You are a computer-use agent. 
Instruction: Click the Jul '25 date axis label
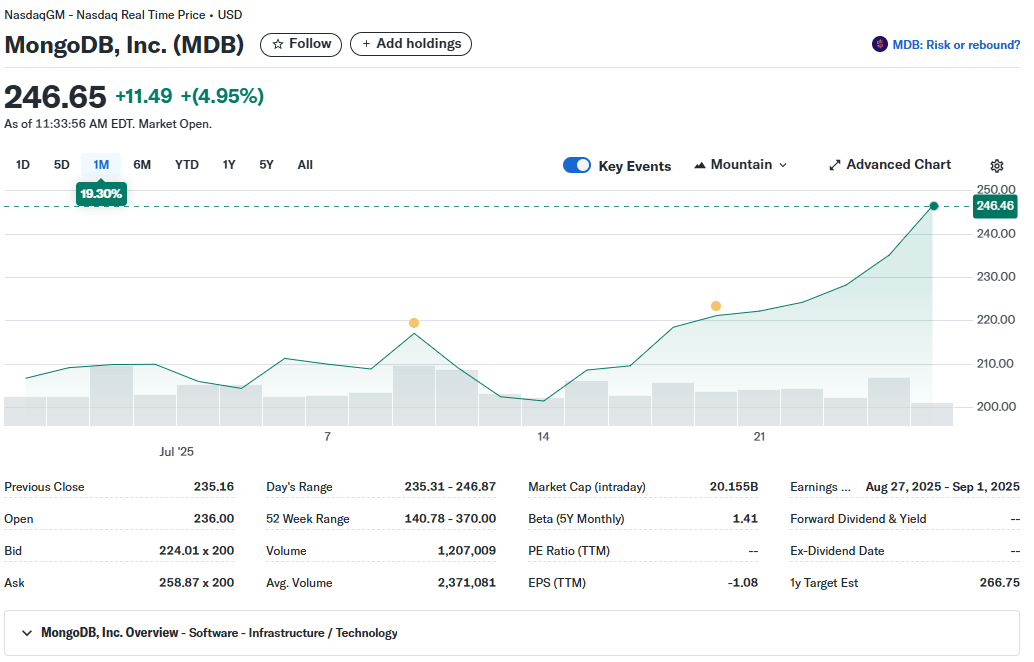point(177,452)
